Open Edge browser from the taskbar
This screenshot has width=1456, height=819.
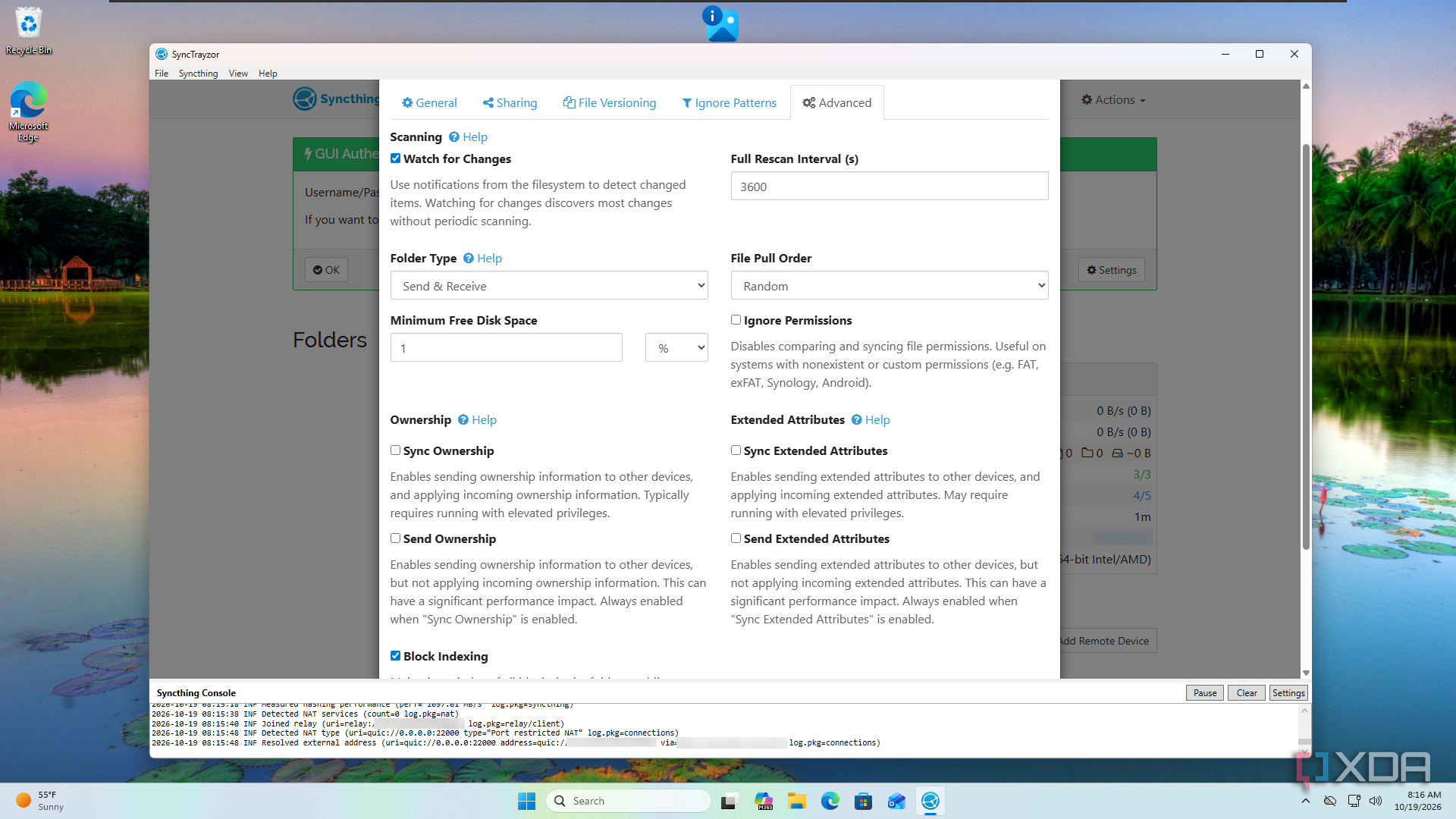(830, 801)
